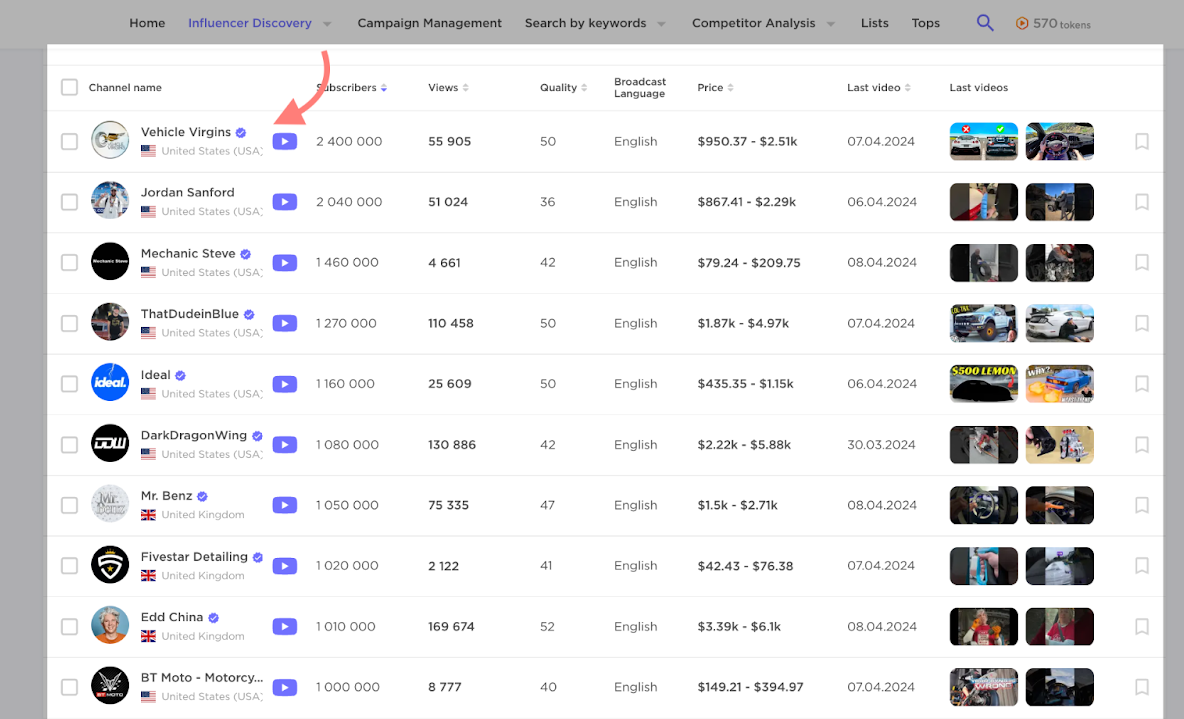Go to Campaign Management tab
1184x719 pixels.
click(429, 23)
